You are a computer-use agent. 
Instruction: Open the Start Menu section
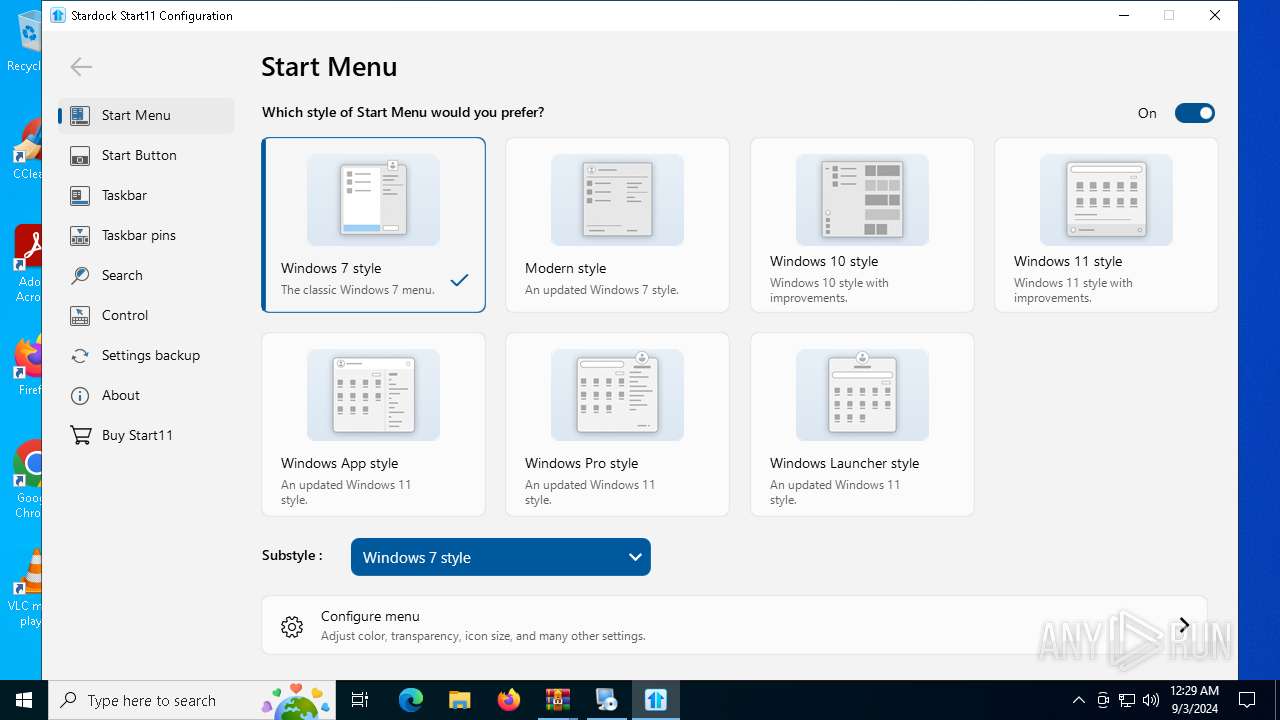pyautogui.click(x=146, y=115)
